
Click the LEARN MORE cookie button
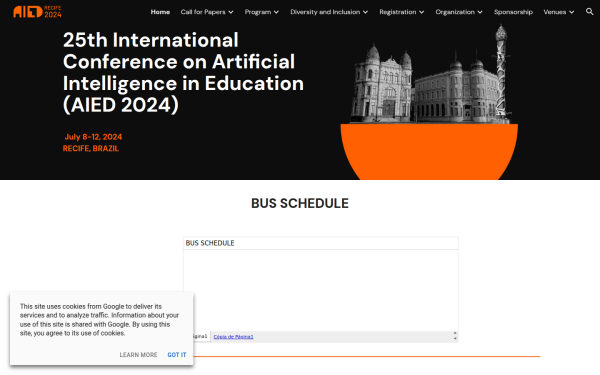point(138,355)
